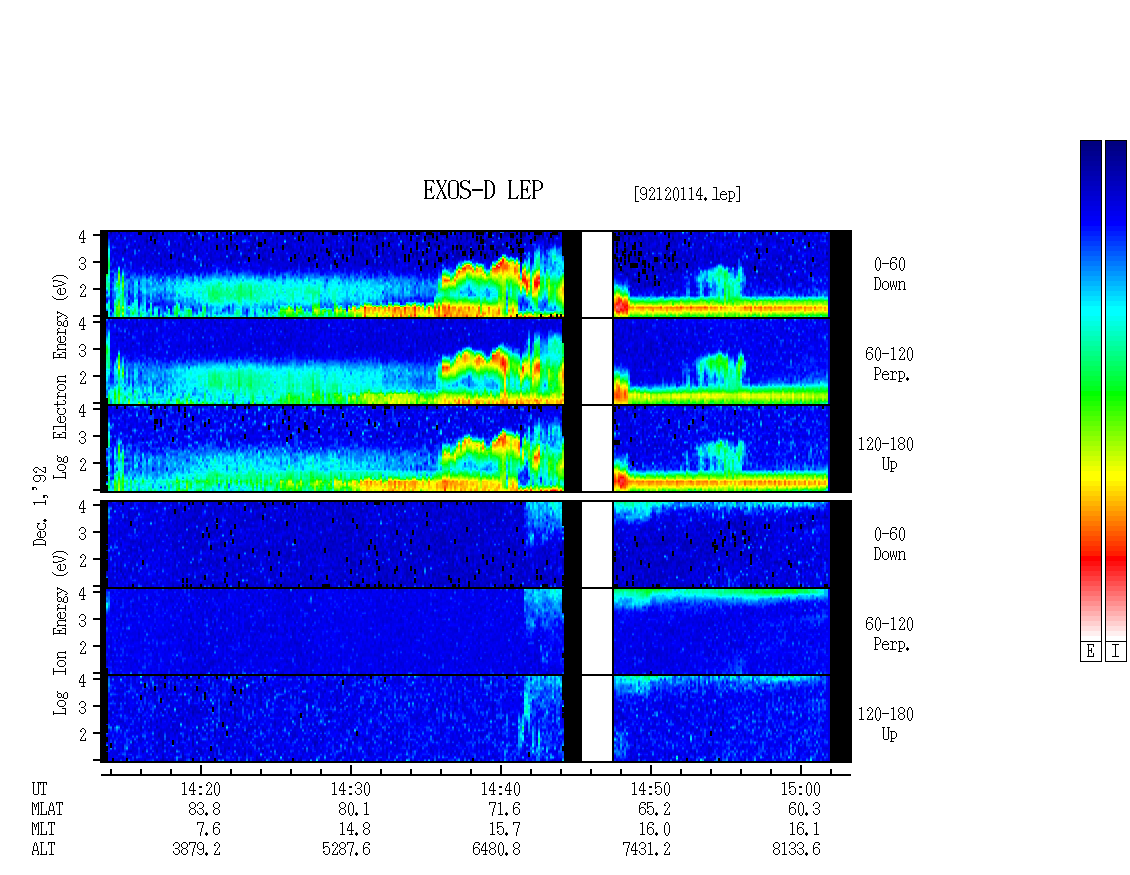Click the EXOS-D LEP plot title
Viewport: 1130px width, 875px height.
[483, 190]
